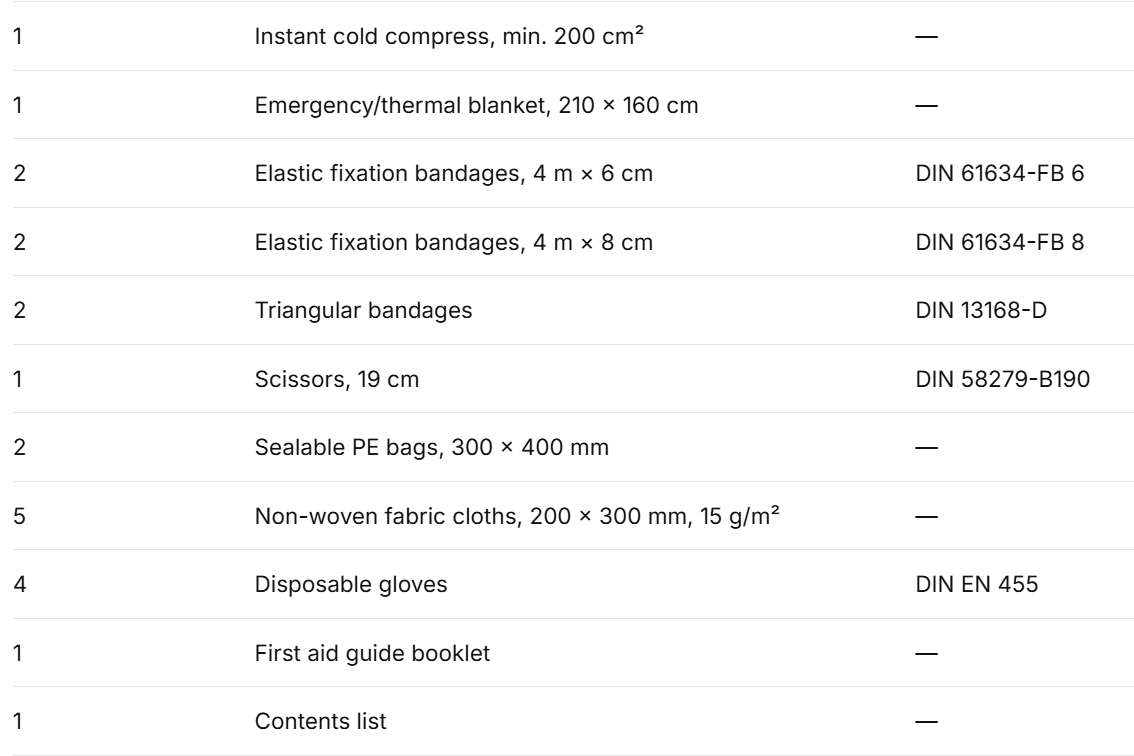Click the Contents list item text
Viewport: 1134px width, 756px height.
tap(320, 721)
